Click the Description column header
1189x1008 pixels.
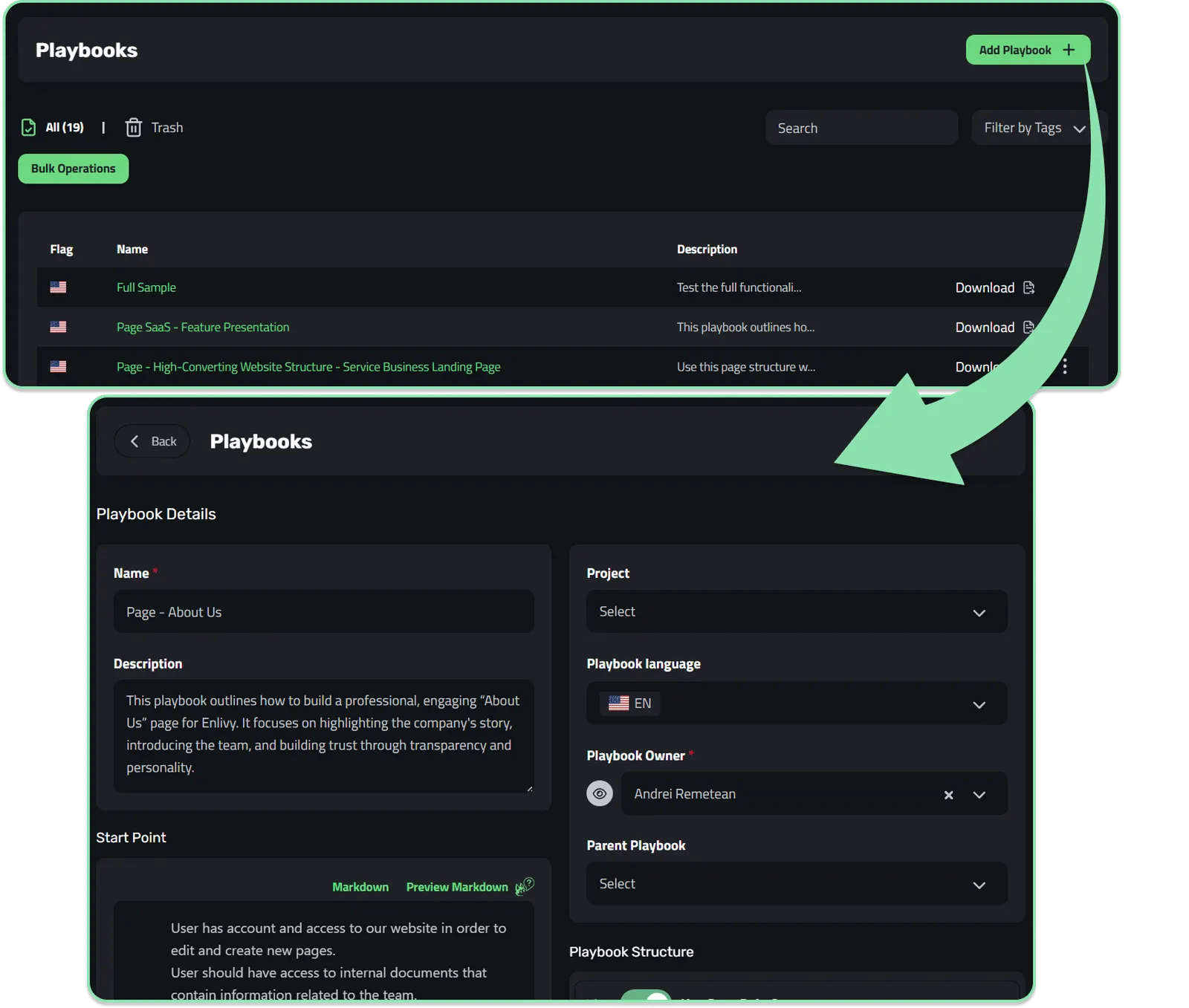pyautogui.click(x=707, y=250)
